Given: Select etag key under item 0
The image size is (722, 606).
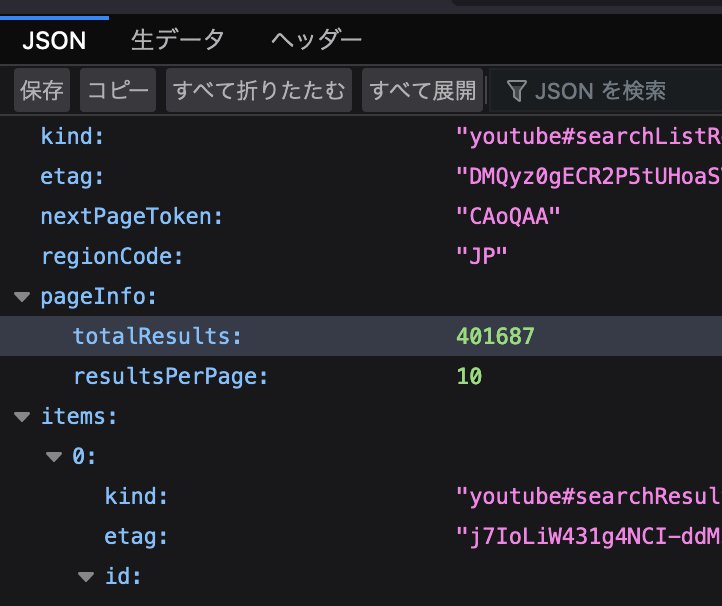Looking at the screenshot, I should coord(136,537).
